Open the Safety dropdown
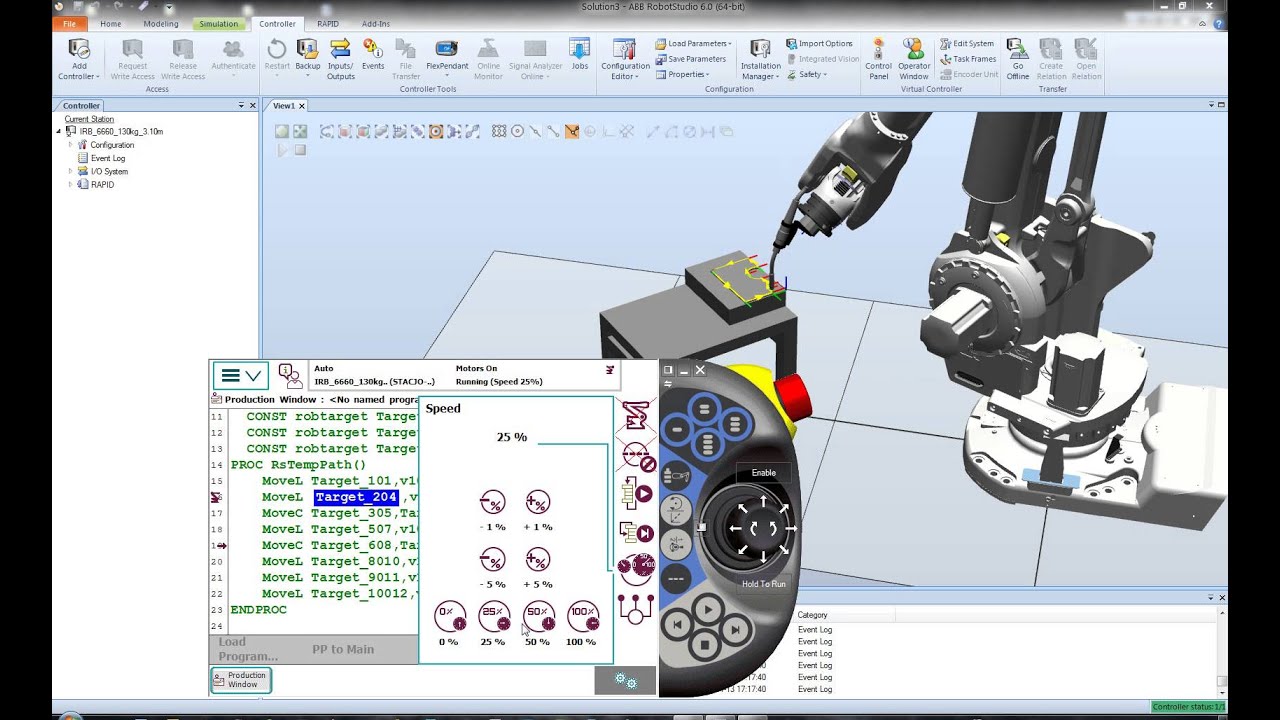The height and width of the screenshot is (720, 1280). (x=807, y=74)
